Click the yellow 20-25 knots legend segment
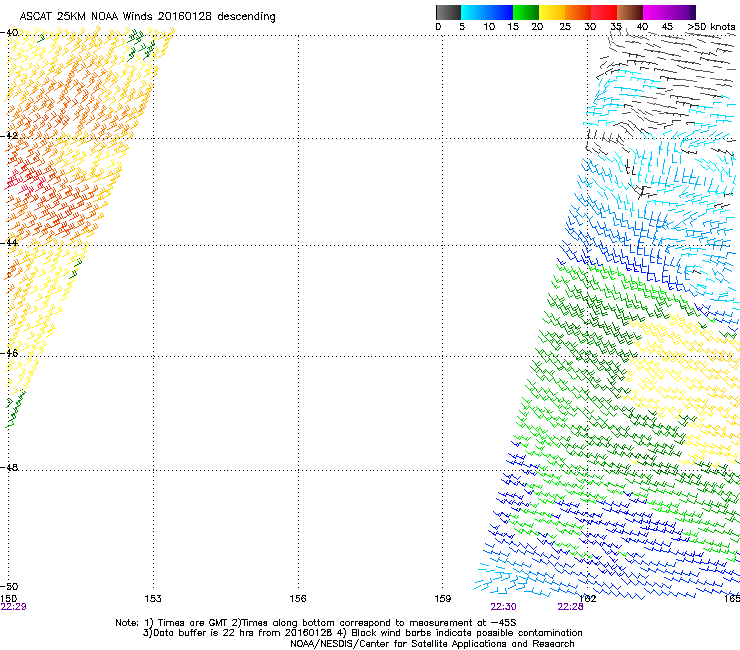This screenshot has width=740, height=650. (x=552, y=12)
